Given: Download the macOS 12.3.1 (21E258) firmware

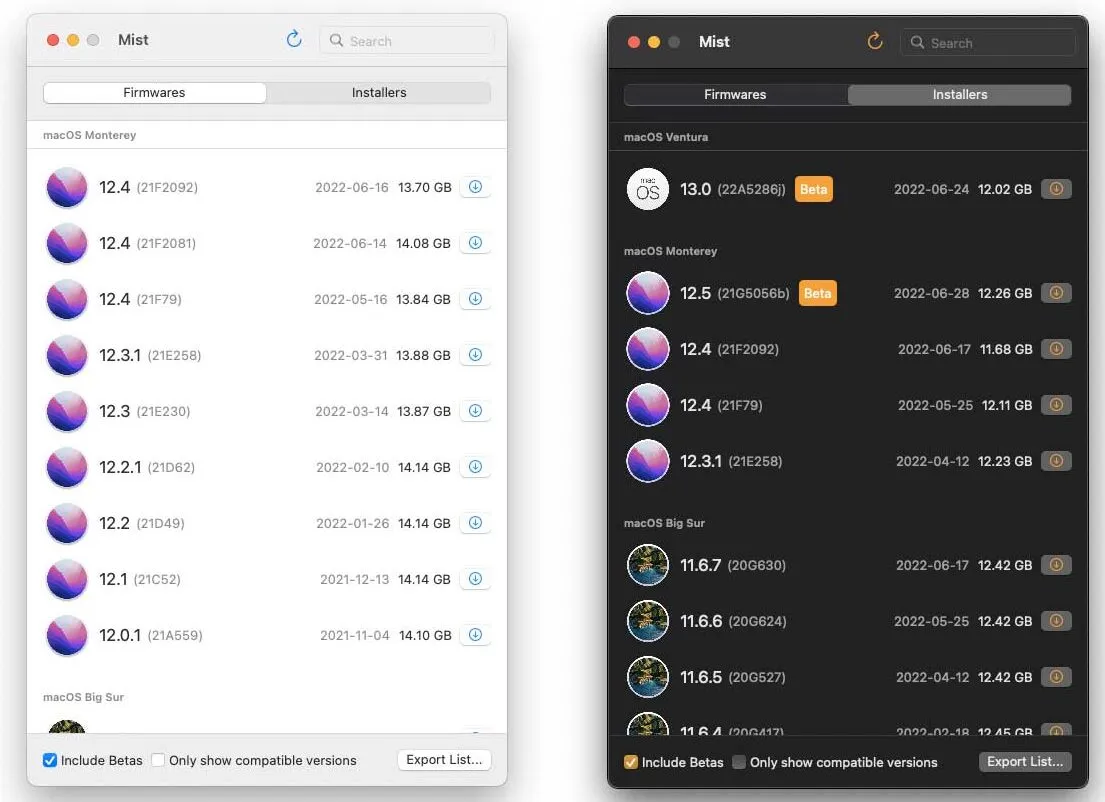Looking at the screenshot, I should pyautogui.click(x=475, y=355).
